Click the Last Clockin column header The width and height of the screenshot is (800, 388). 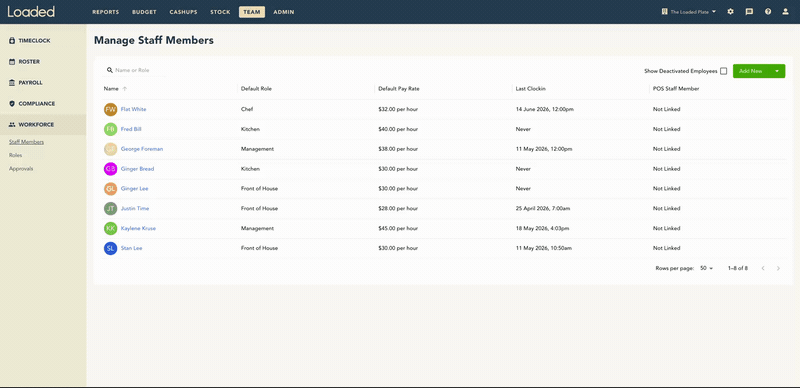click(x=531, y=89)
